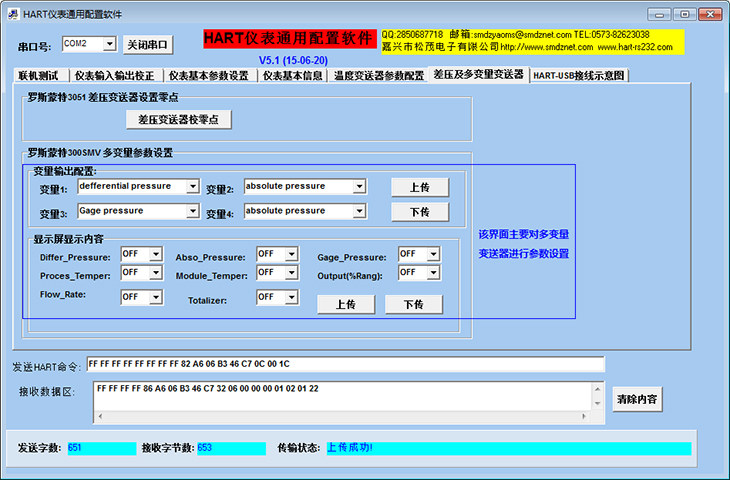Click 下传 button in display content group
Screen dimensions: 730x480
pos(414,304)
